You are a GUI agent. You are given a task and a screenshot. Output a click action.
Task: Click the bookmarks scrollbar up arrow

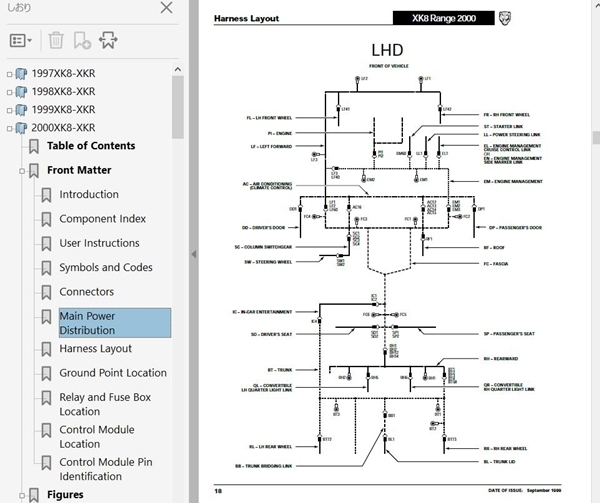(x=178, y=69)
